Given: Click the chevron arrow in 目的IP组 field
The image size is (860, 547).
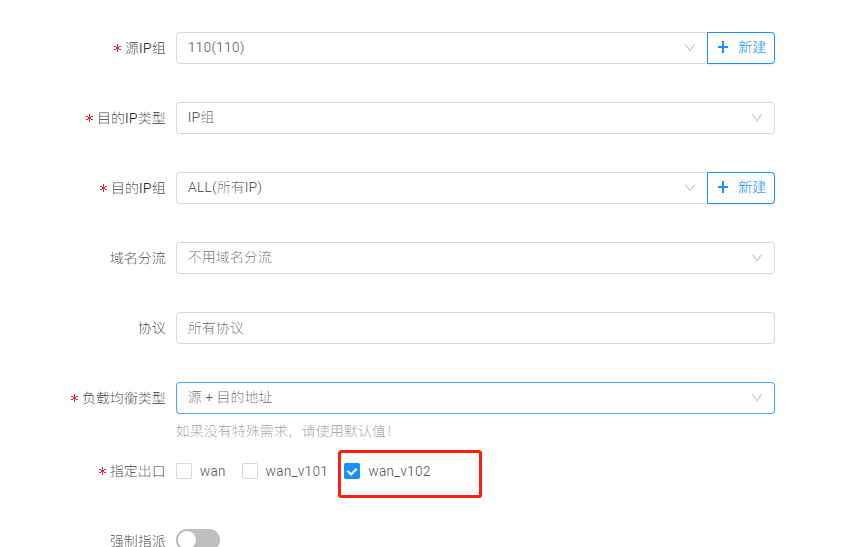Looking at the screenshot, I should point(689,188).
